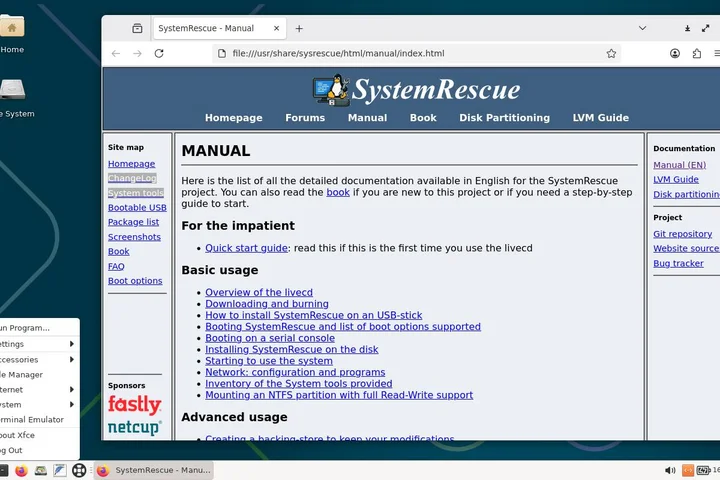Reload the SystemRescue manual page
Image resolution: width=720 pixels, height=480 pixels.
pyautogui.click(x=159, y=53)
